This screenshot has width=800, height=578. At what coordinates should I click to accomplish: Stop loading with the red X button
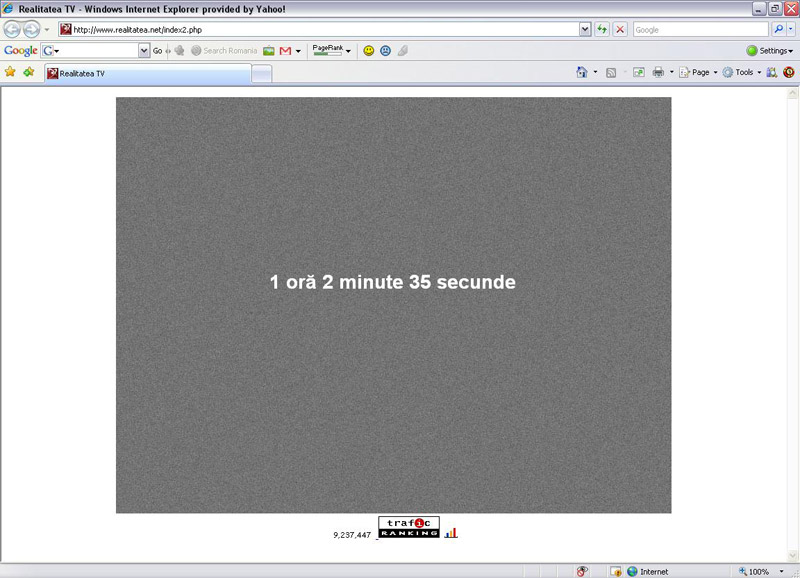[620, 30]
